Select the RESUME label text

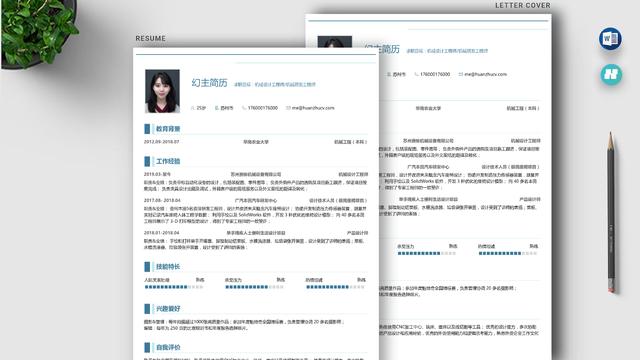click(151, 38)
